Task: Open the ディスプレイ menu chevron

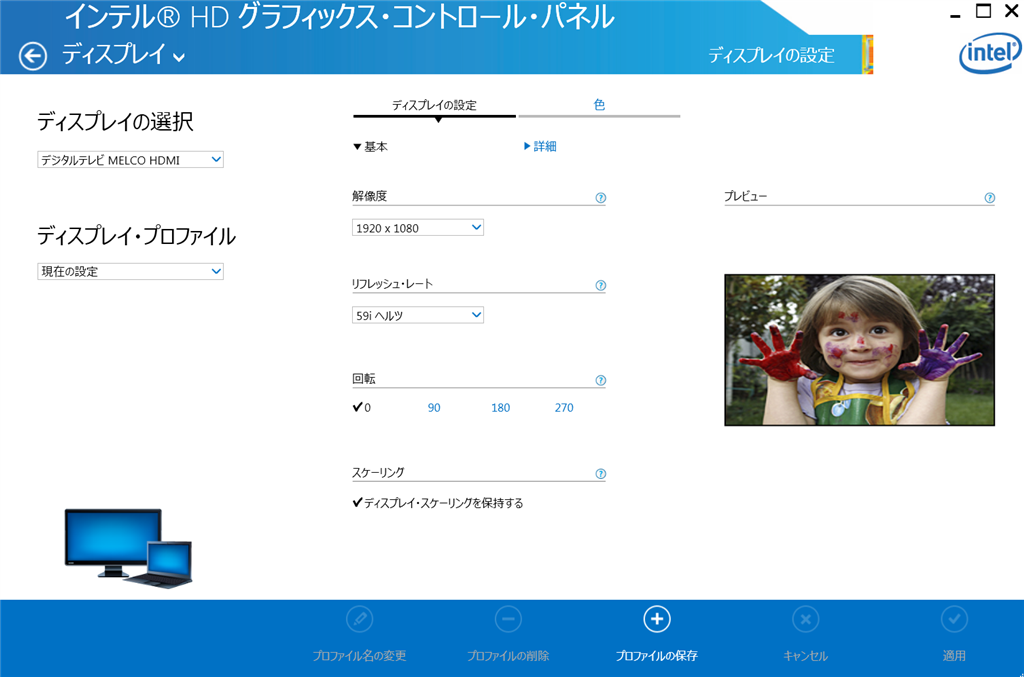Action: point(179,57)
